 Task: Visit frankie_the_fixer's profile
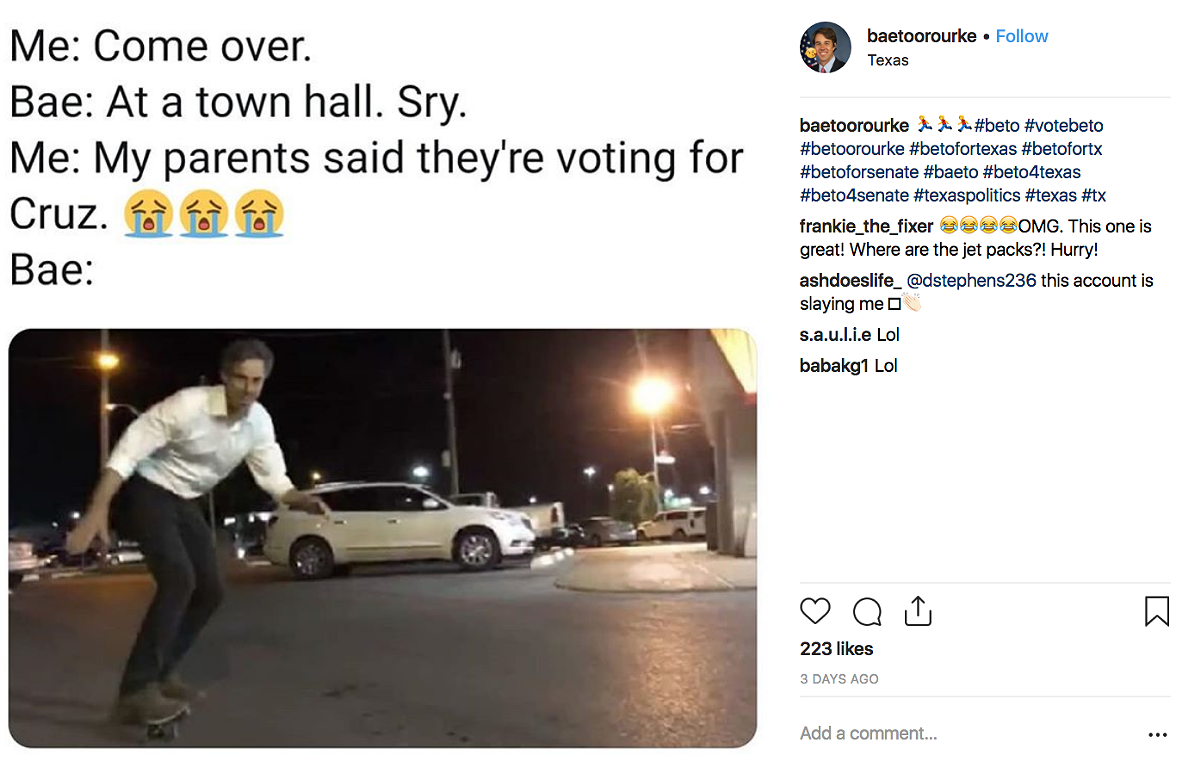point(866,226)
